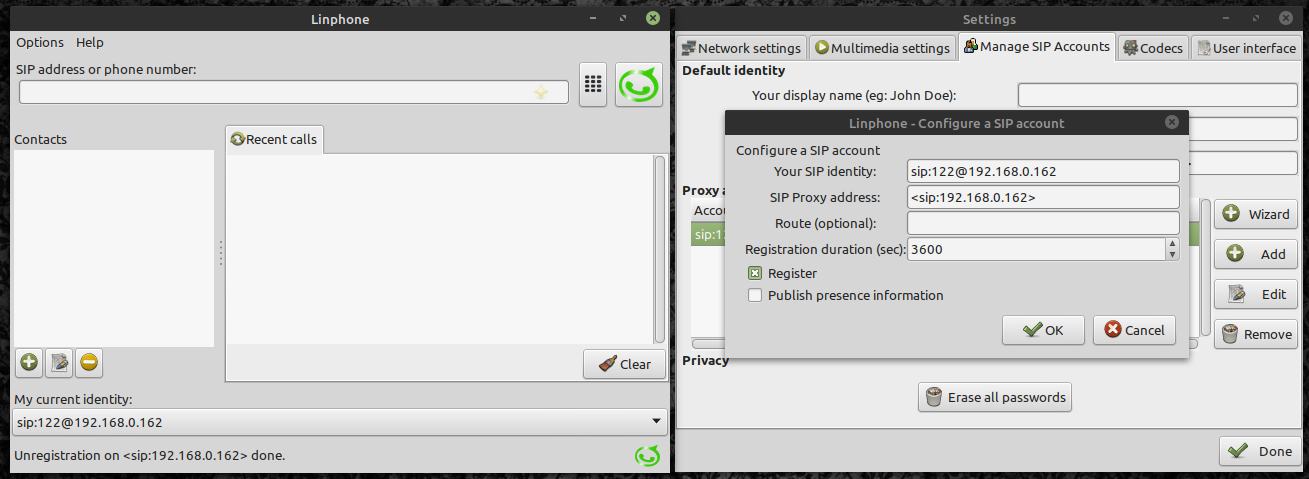Image resolution: width=1309 pixels, height=479 pixels.
Task: Click Erase all passwords button
Action: (x=994, y=397)
